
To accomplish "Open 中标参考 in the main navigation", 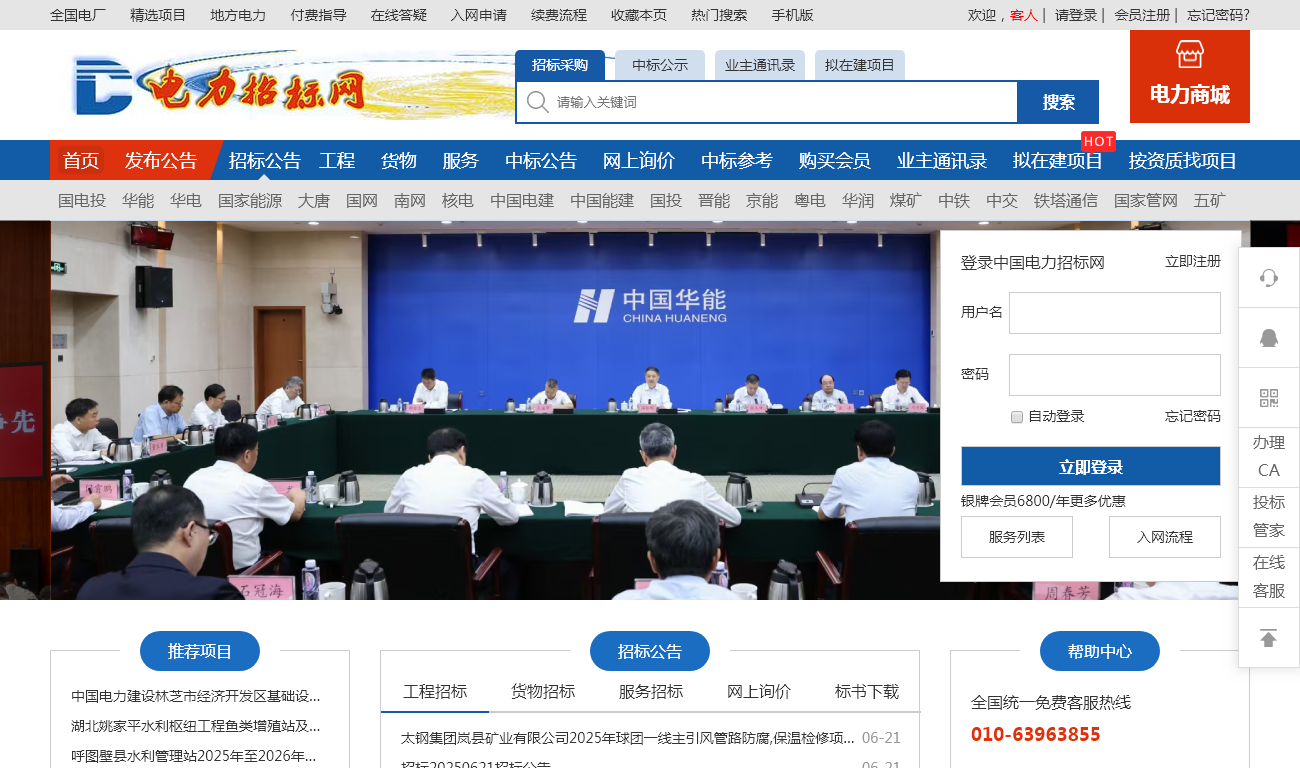I will point(737,160).
